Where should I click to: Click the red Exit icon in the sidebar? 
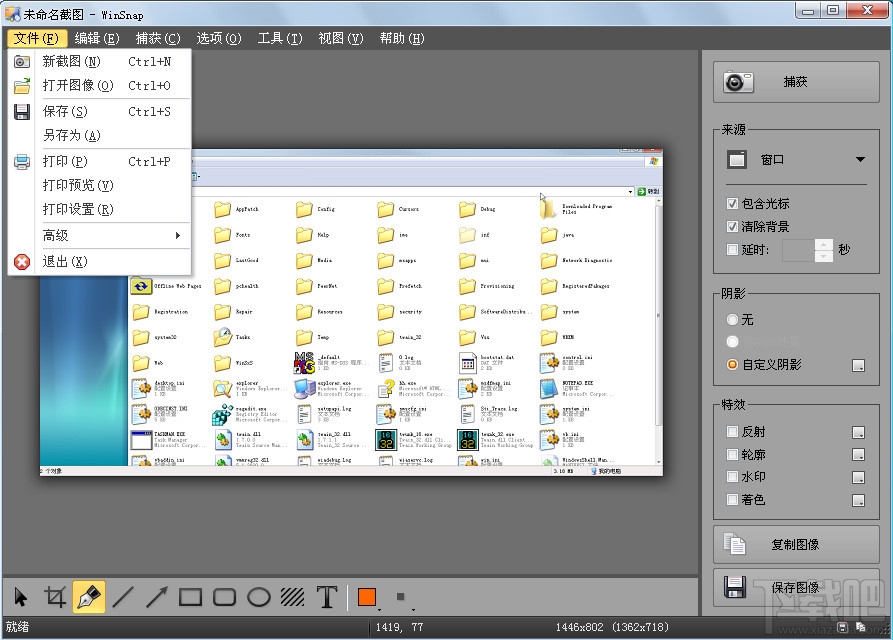click(x=20, y=262)
